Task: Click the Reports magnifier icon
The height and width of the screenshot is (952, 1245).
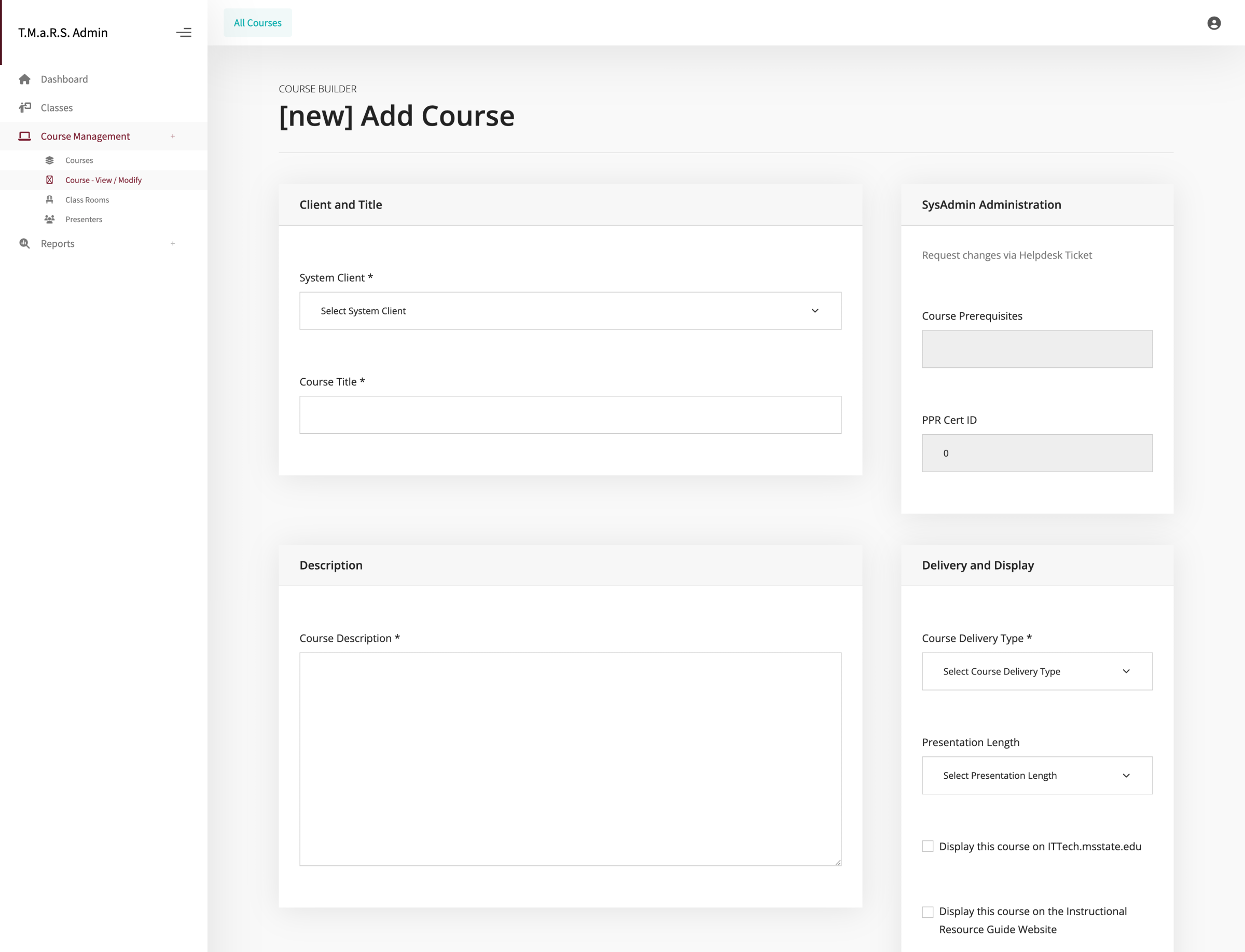Action: 25,243
